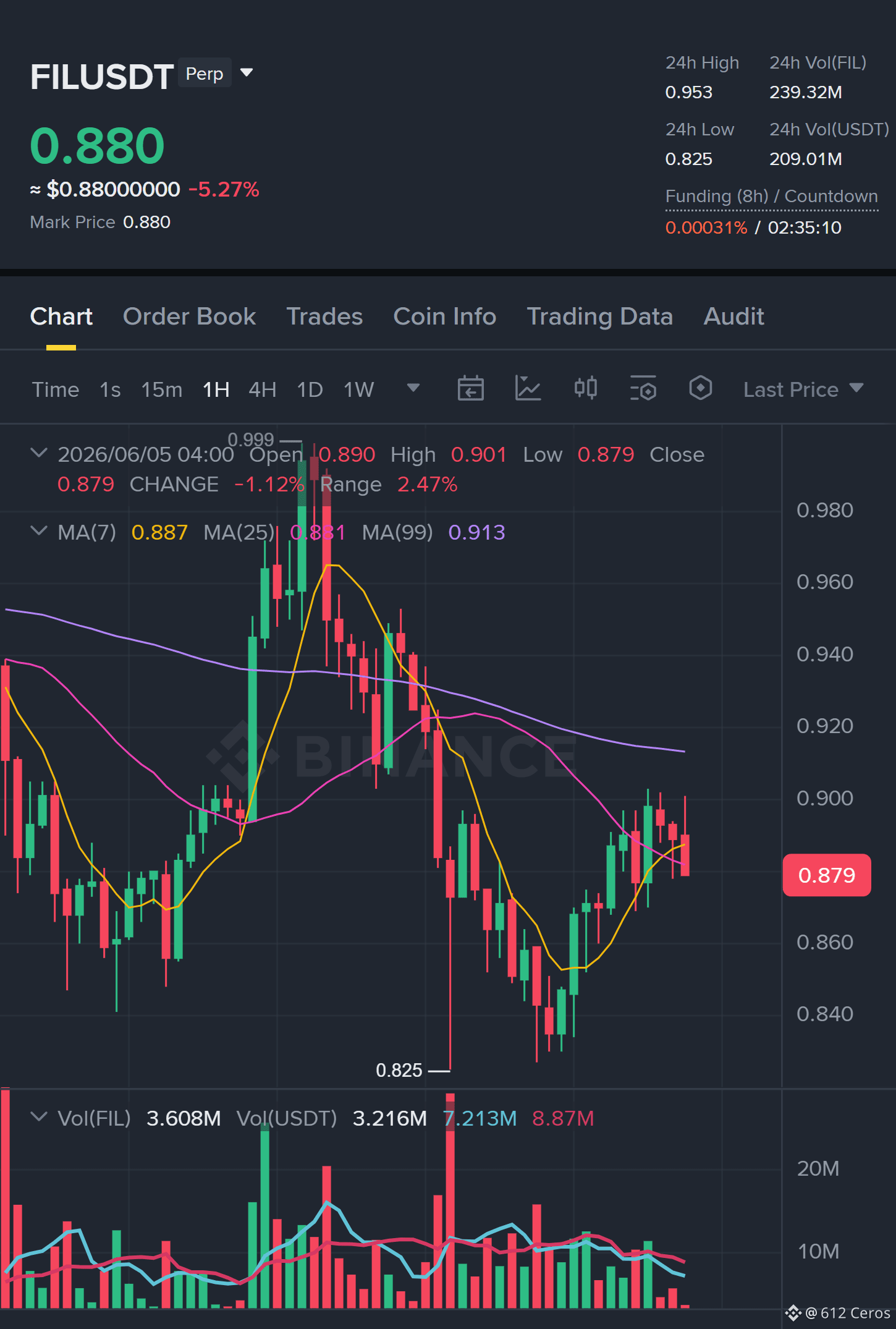This screenshot has height=1329, width=896.
Task: Collapse the Vol(FIL) legend chevron
Action: (38, 1117)
